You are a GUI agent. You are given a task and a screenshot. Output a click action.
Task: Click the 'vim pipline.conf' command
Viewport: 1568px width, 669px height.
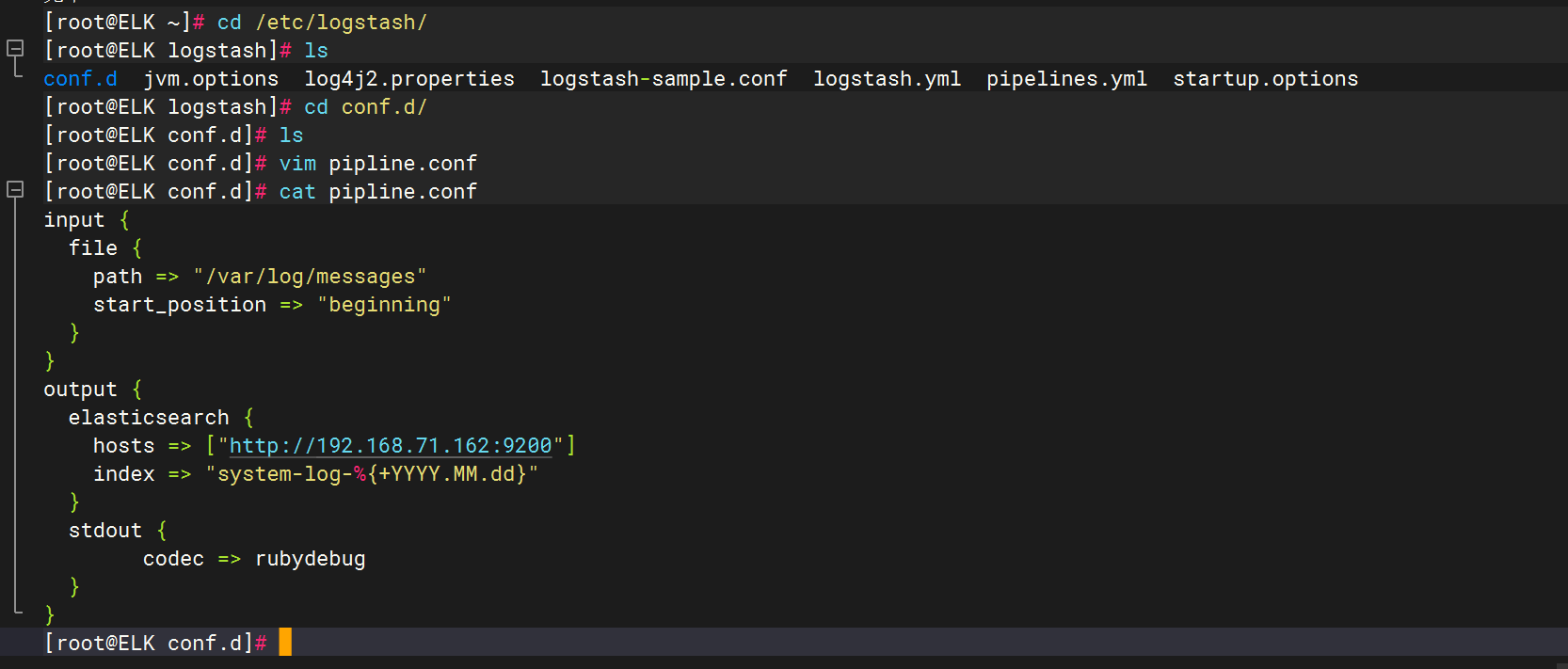tap(378, 164)
